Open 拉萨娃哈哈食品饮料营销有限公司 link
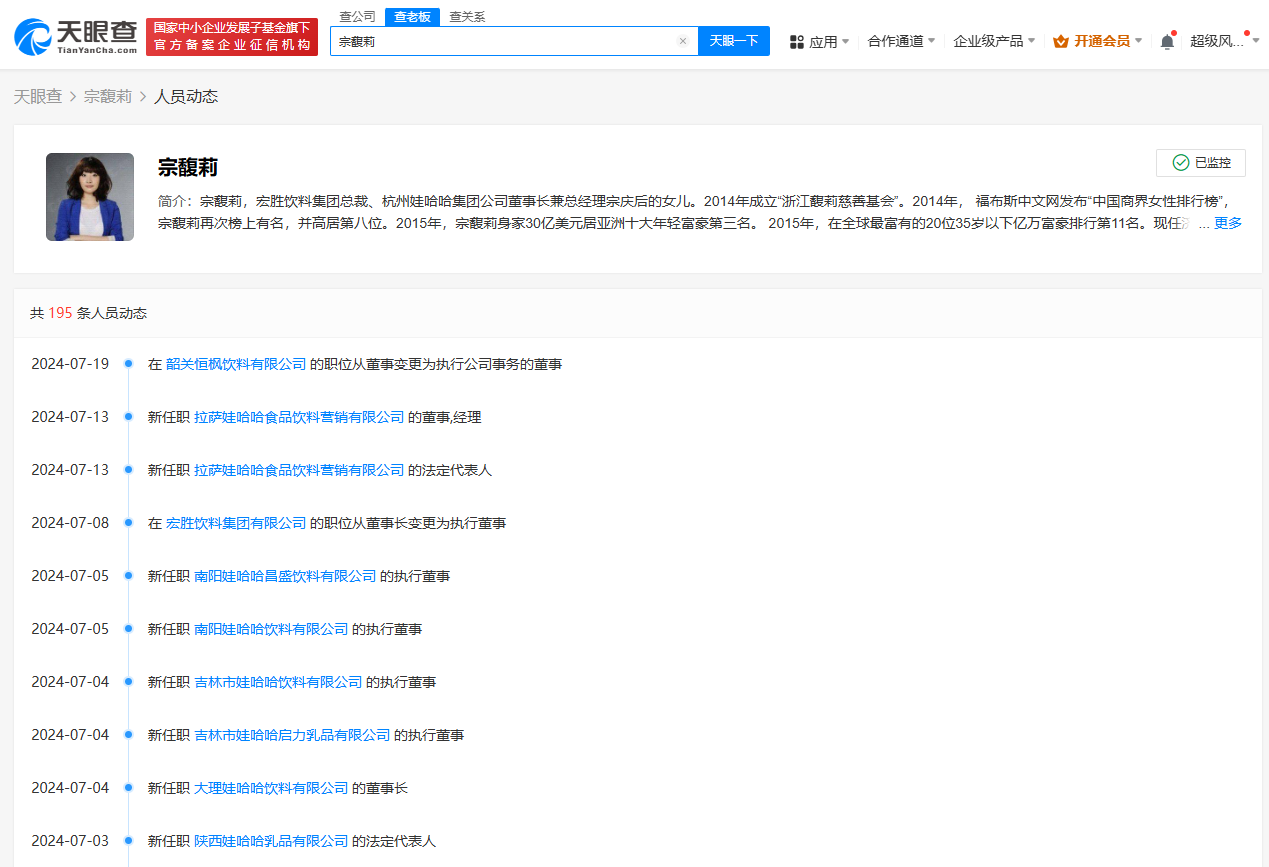This screenshot has height=867, width=1269. (296, 417)
